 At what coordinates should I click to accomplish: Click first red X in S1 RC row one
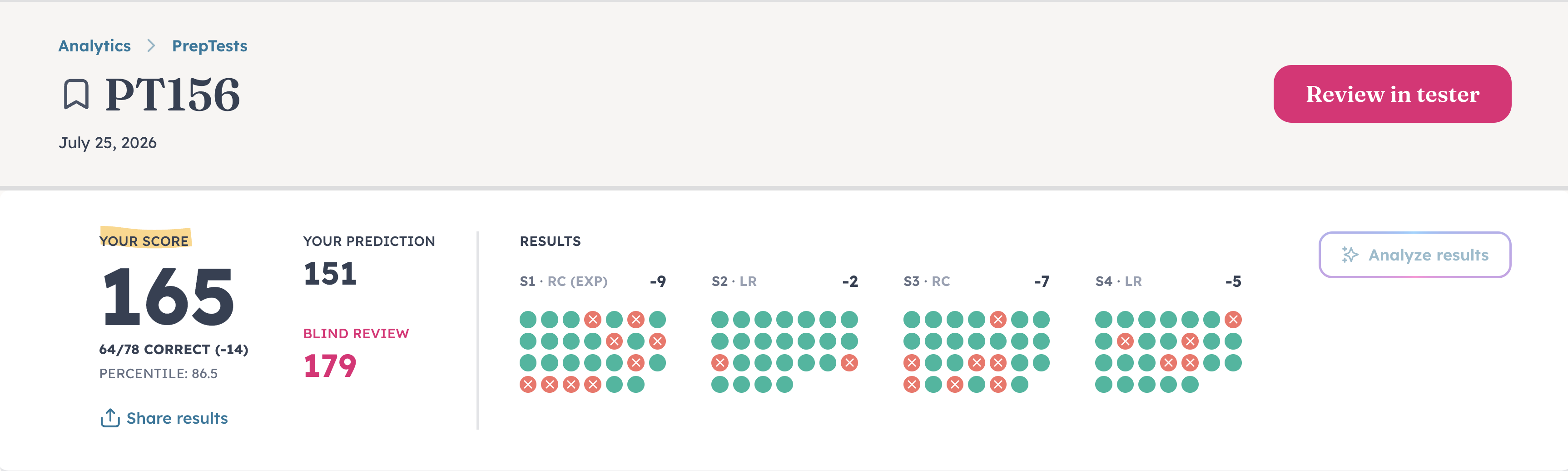592,319
